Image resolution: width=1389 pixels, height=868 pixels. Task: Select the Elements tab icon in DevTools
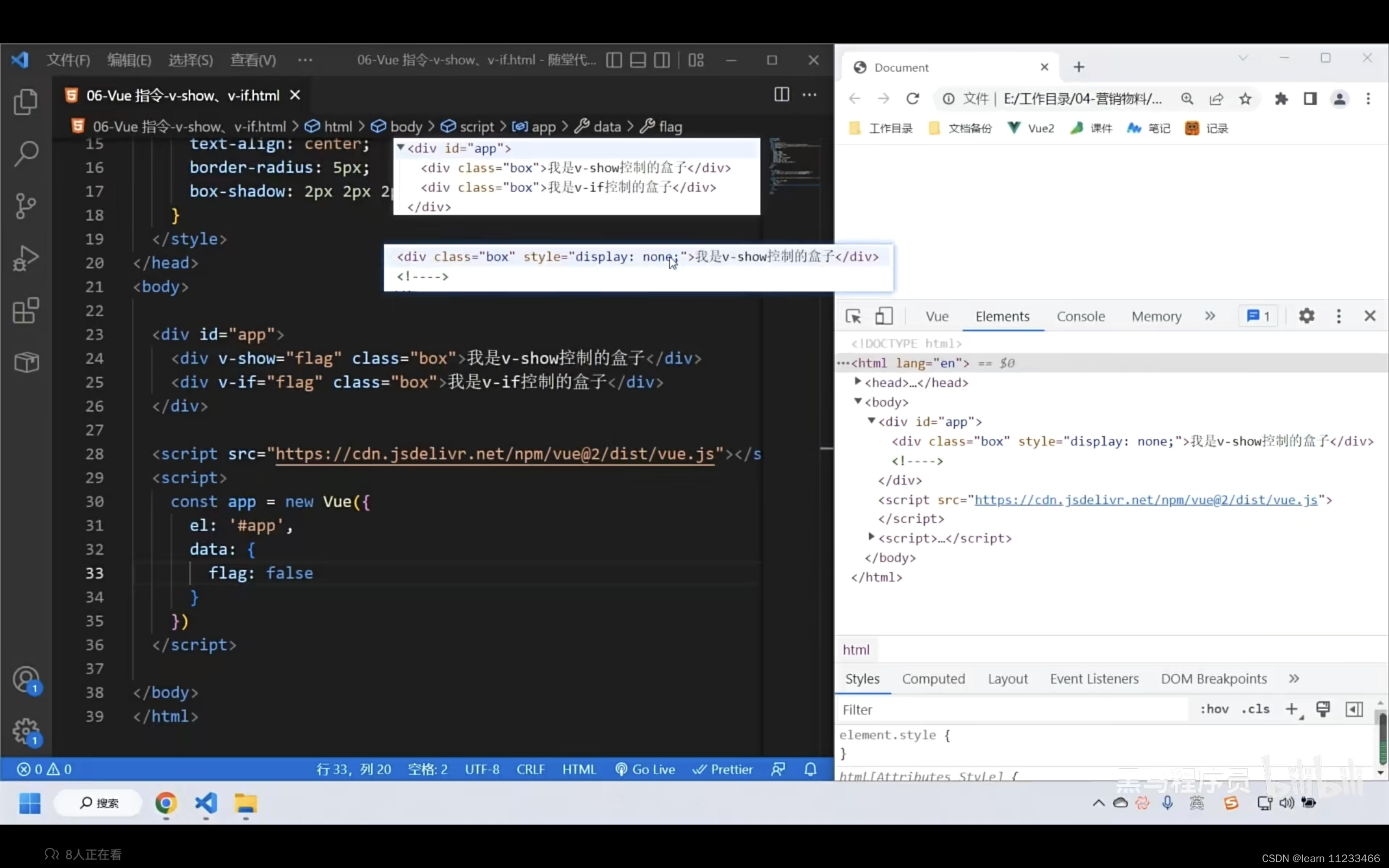coord(1002,316)
